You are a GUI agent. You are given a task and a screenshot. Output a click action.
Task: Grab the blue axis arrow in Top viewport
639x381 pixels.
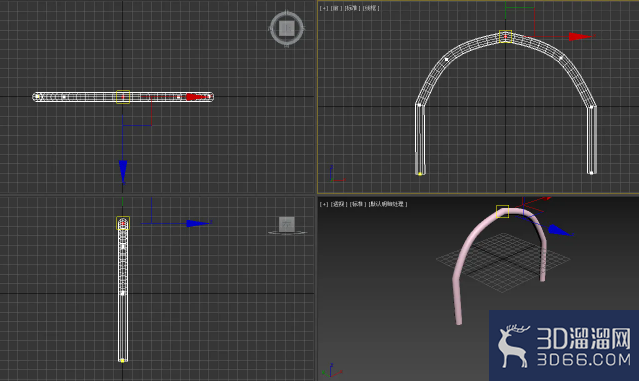click(x=123, y=172)
